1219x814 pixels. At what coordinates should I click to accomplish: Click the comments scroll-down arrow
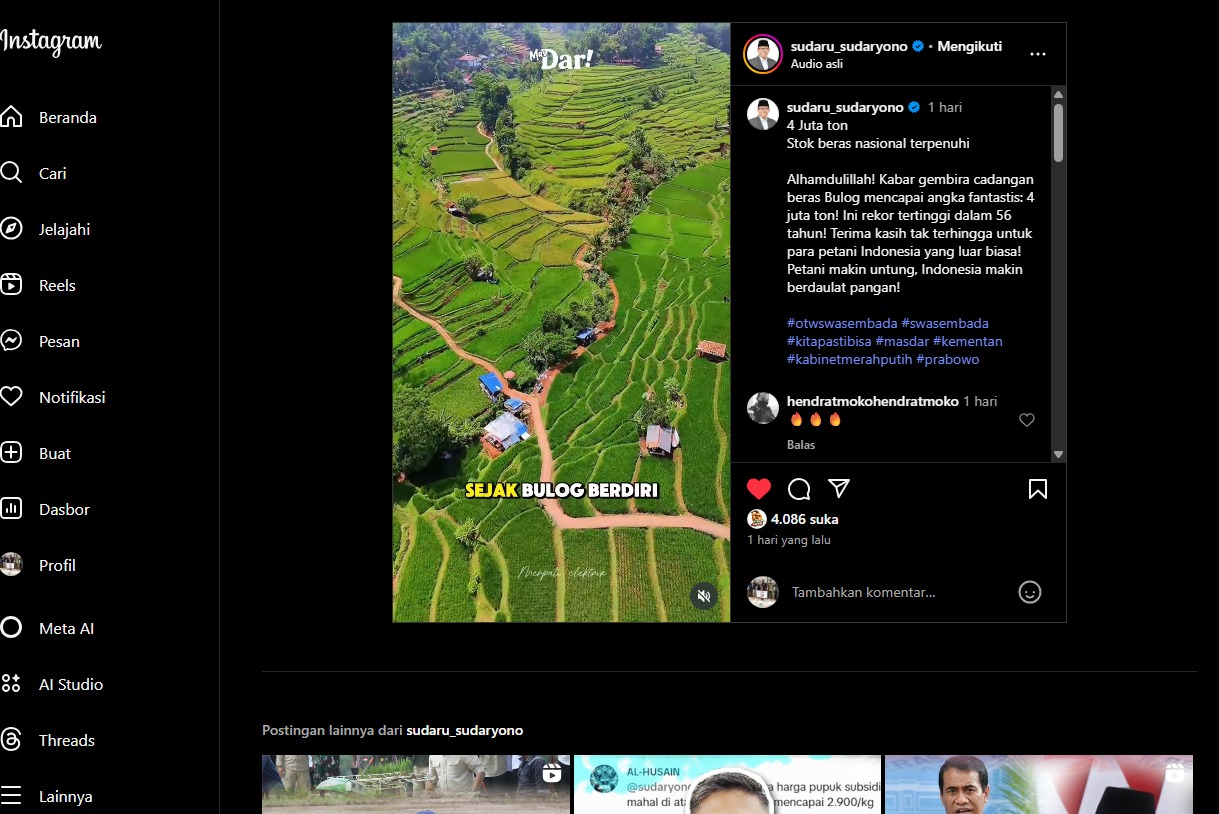pyautogui.click(x=1058, y=454)
